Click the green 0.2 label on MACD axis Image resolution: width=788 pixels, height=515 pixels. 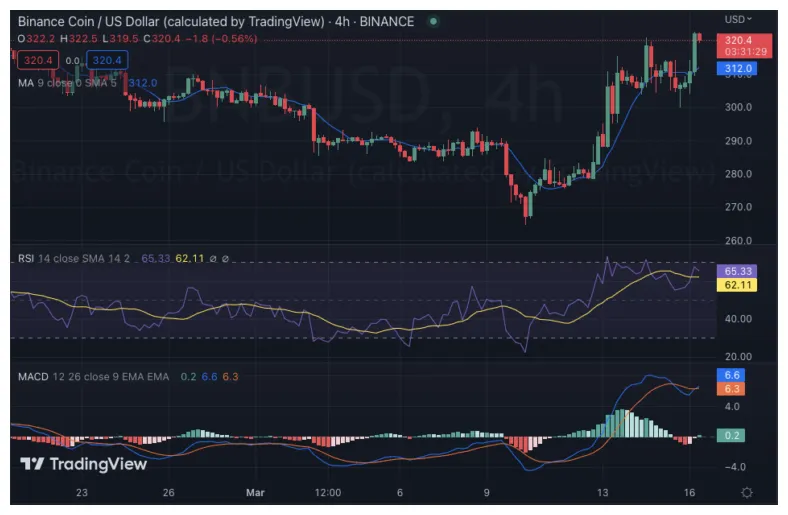tap(731, 435)
